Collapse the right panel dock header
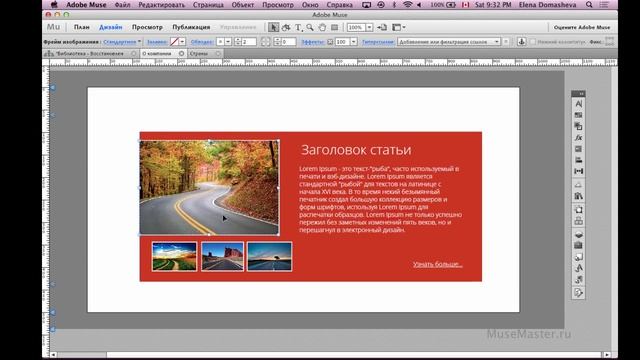 point(578,93)
